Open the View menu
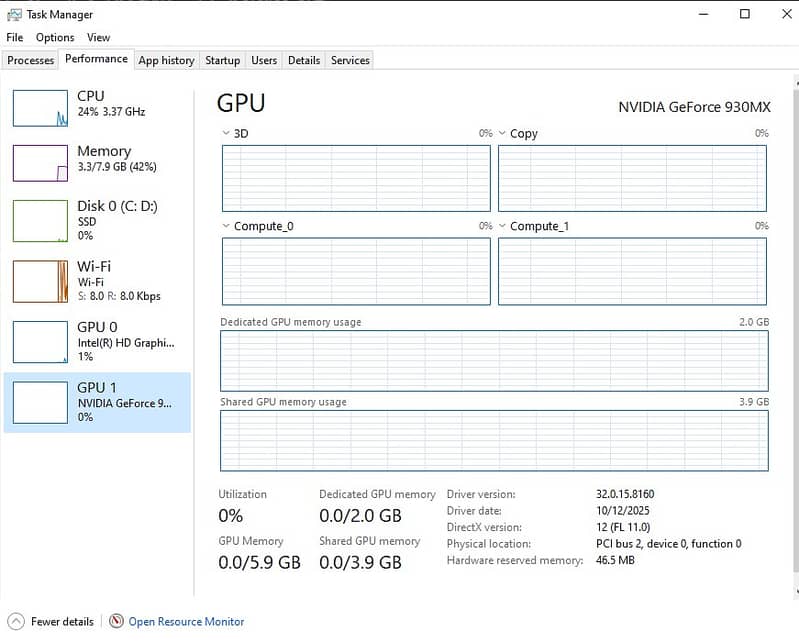The width and height of the screenshot is (799, 642). 98,38
